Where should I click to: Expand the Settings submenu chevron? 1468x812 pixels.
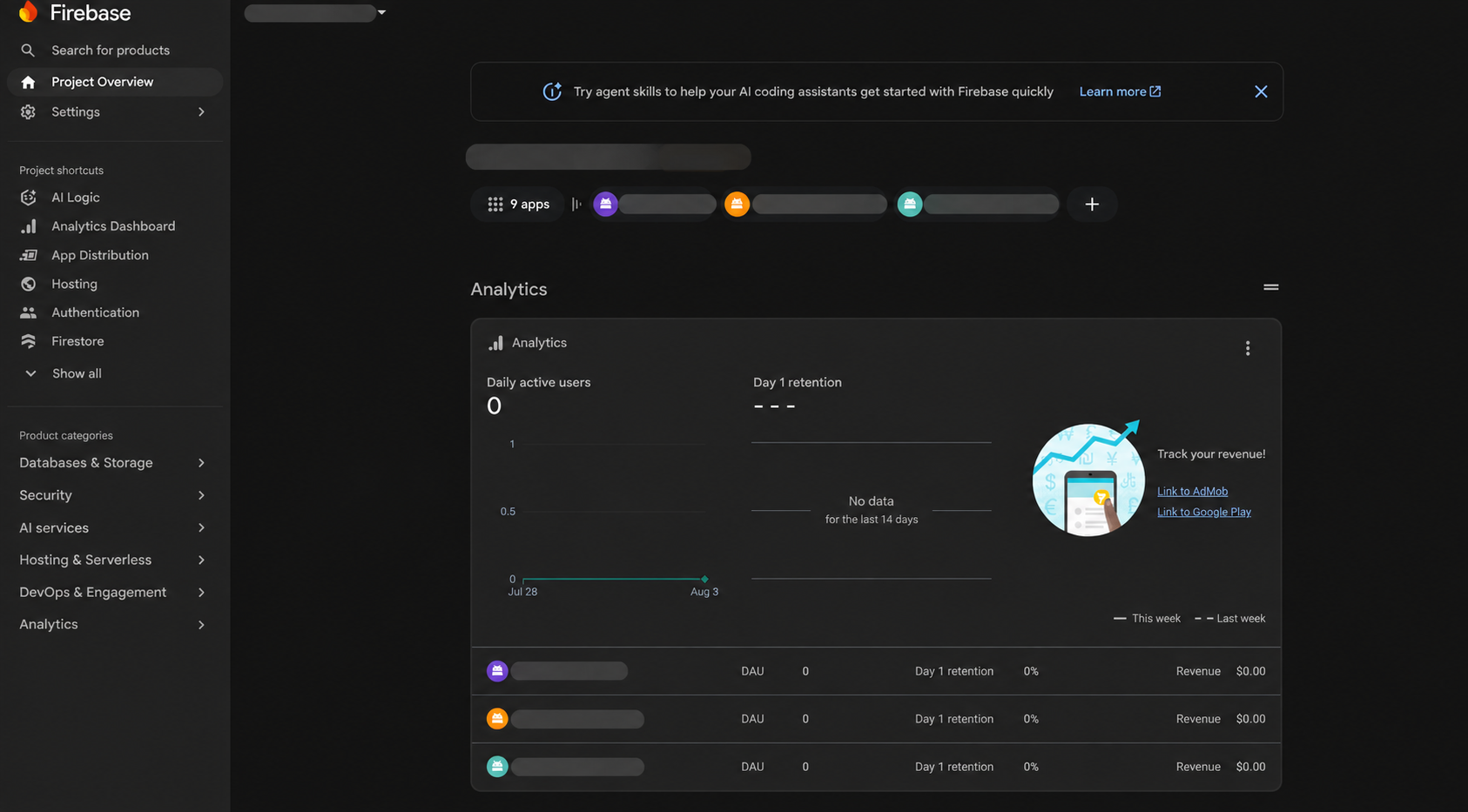point(201,112)
